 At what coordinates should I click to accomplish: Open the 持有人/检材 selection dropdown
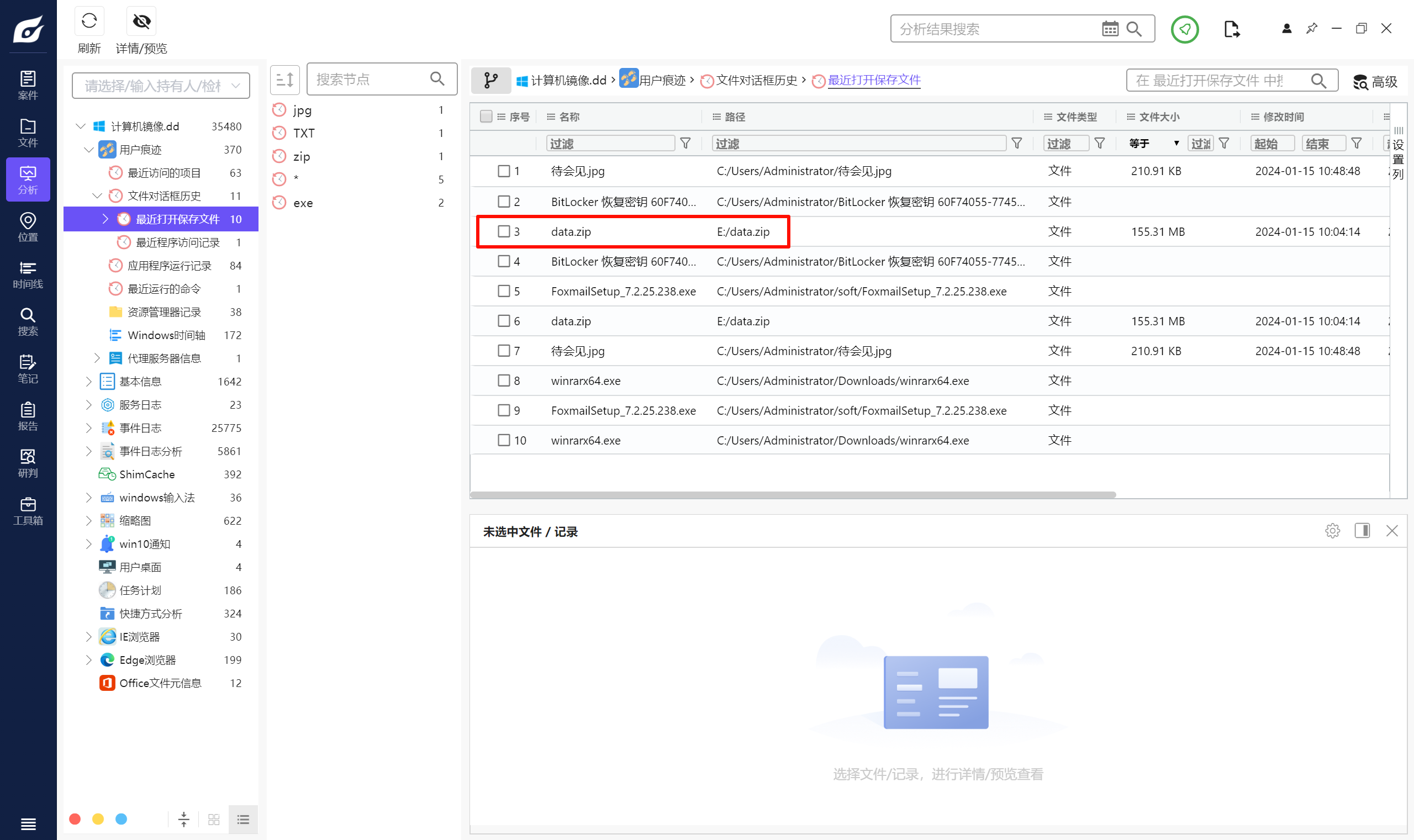161,86
